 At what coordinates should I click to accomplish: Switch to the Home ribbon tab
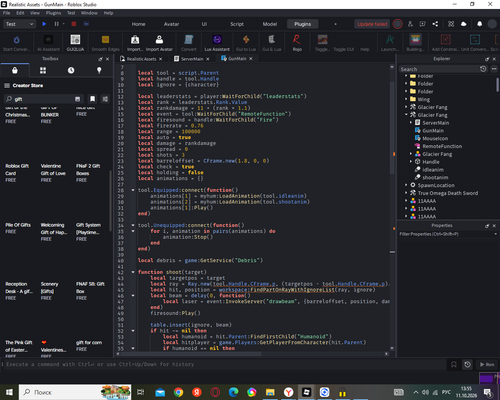138,24
